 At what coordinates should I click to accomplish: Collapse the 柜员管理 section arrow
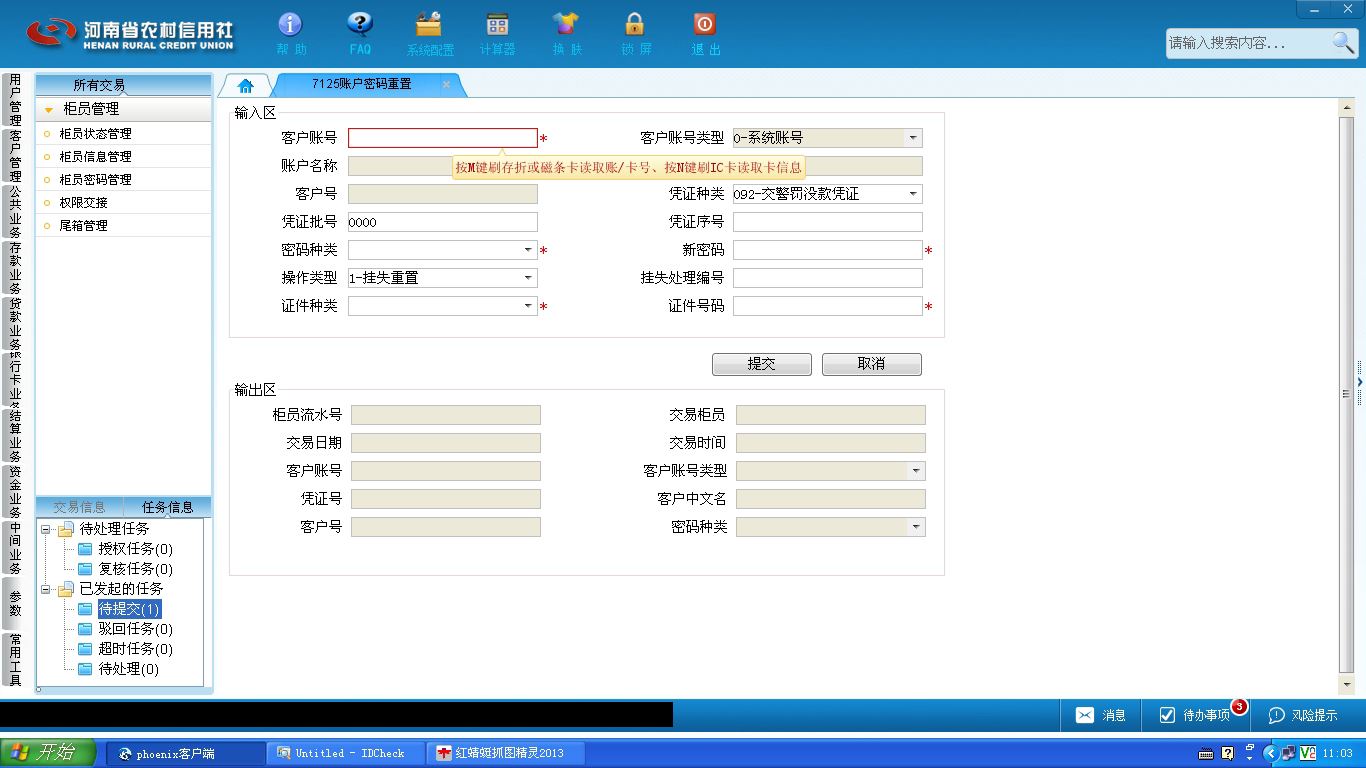coord(48,110)
